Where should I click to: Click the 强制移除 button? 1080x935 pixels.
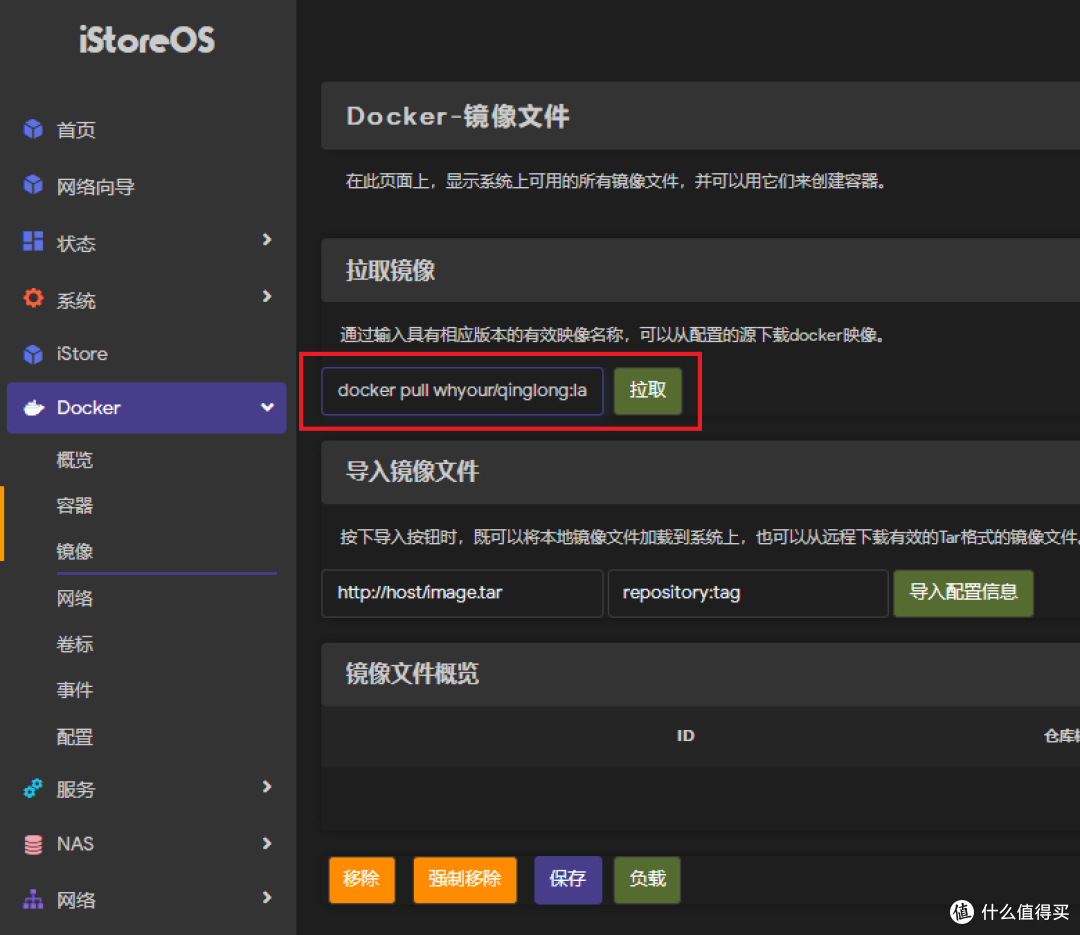pos(465,879)
